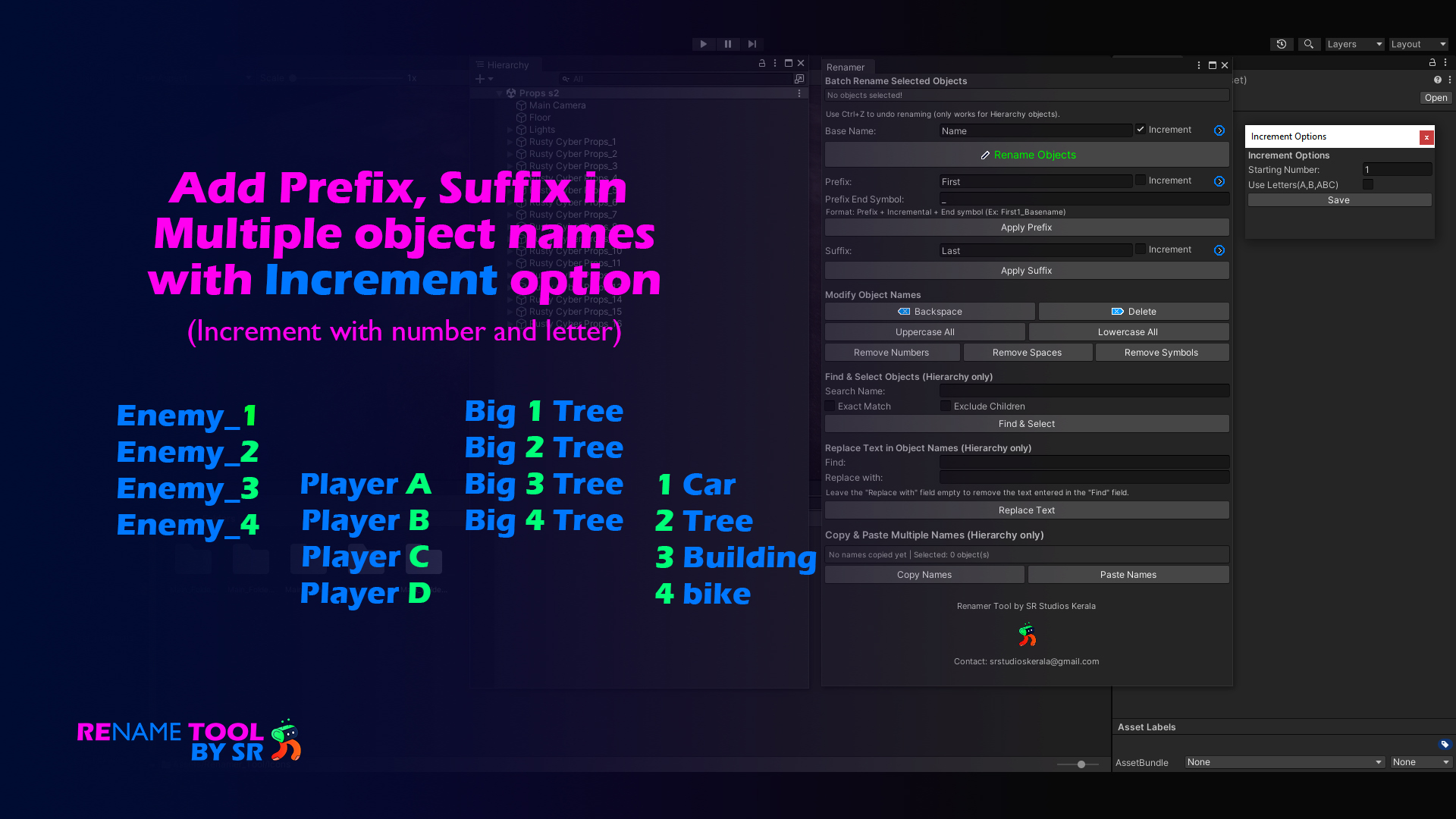This screenshot has width=1456, height=819.
Task: Open Prefix increment options arrow icon
Action: click(1219, 181)
